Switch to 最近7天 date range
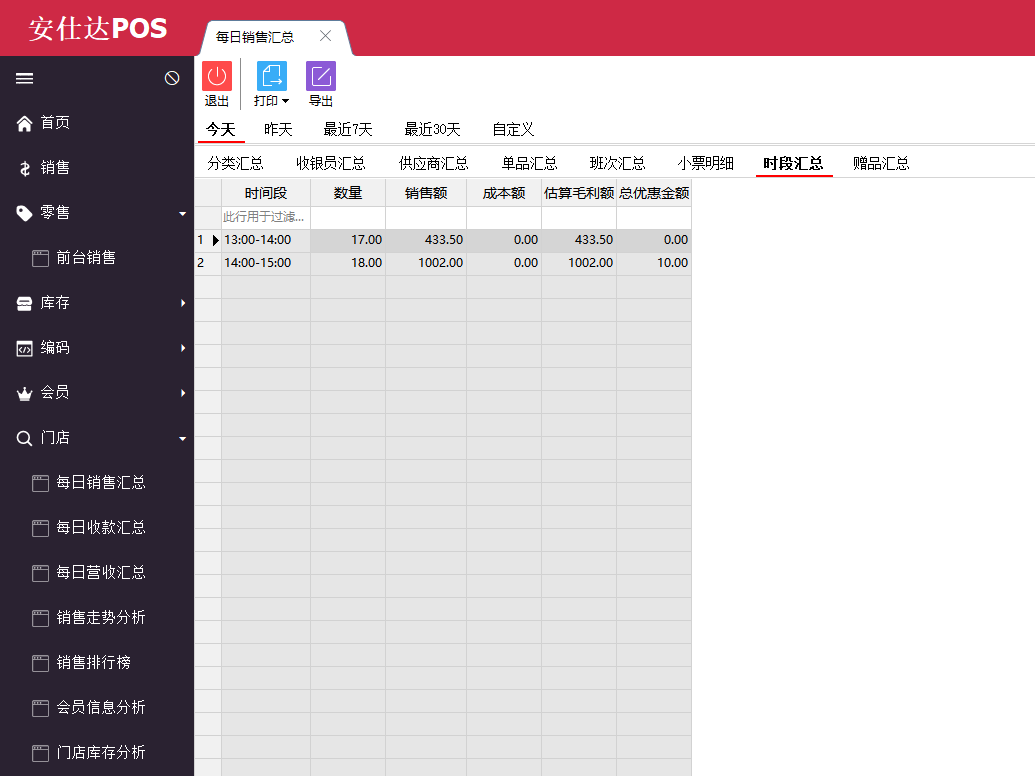Image resolution: width=1035 pixels, height=776 pixels. (348, 129)
